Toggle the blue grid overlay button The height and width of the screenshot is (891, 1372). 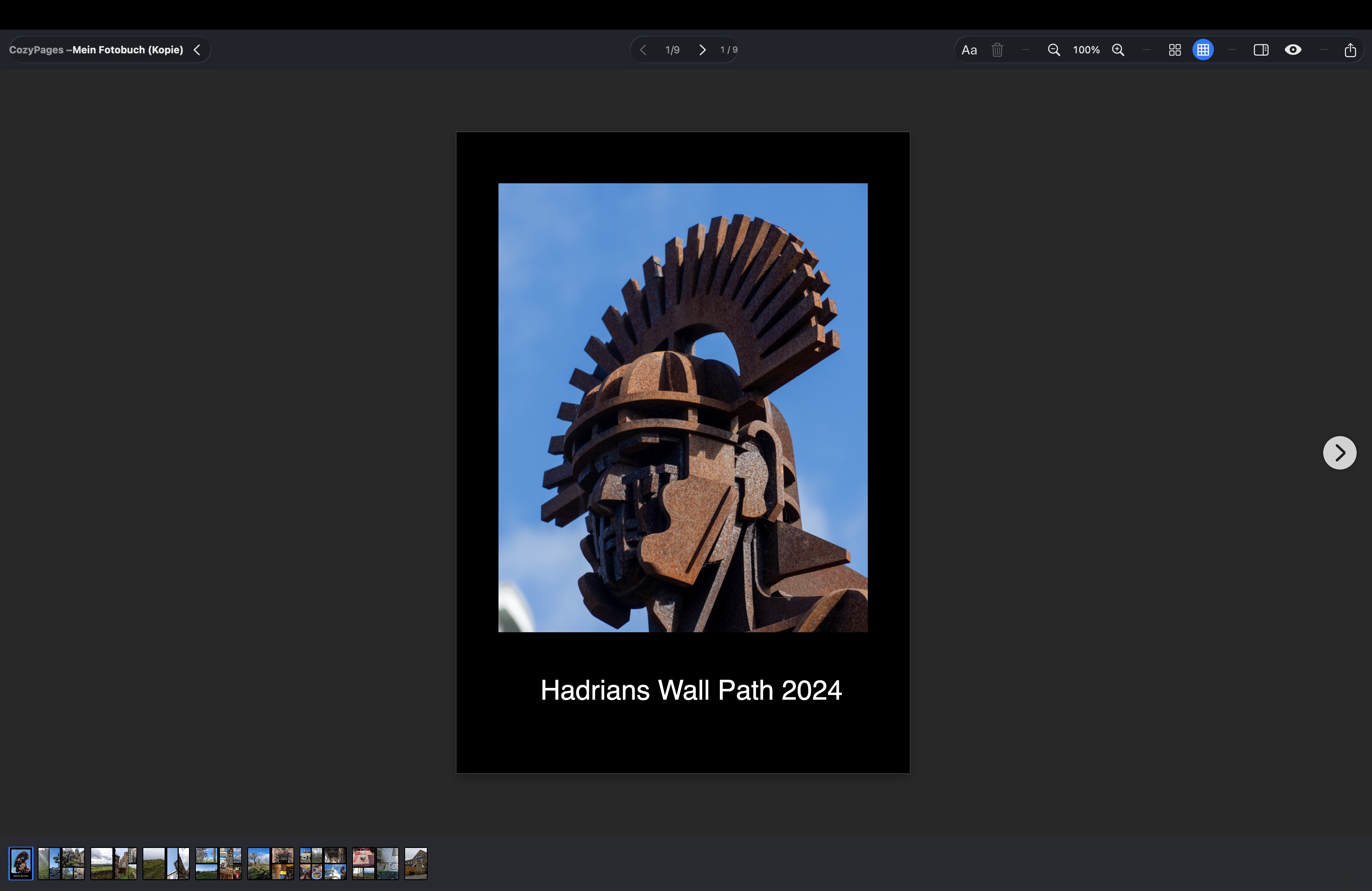(1203, 50)
